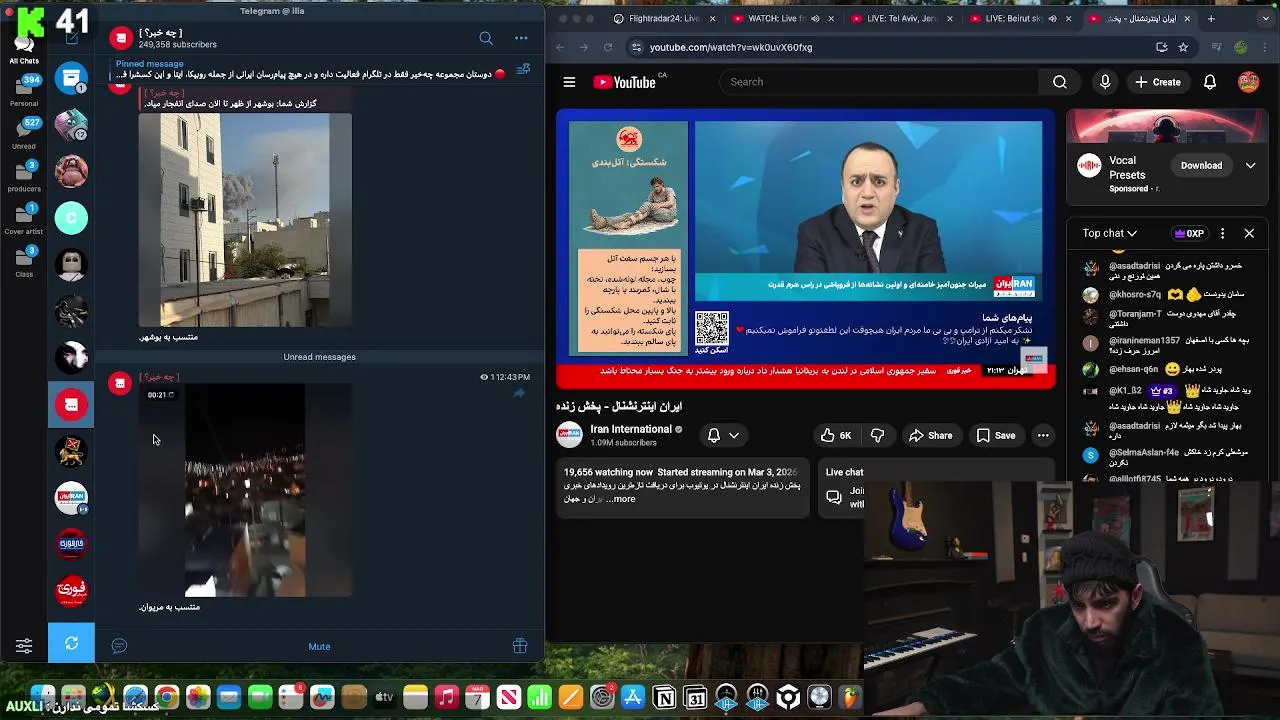Click Chrome address bar URL
This screenshot has height=720, width=1280.
[x=731, y=47]
